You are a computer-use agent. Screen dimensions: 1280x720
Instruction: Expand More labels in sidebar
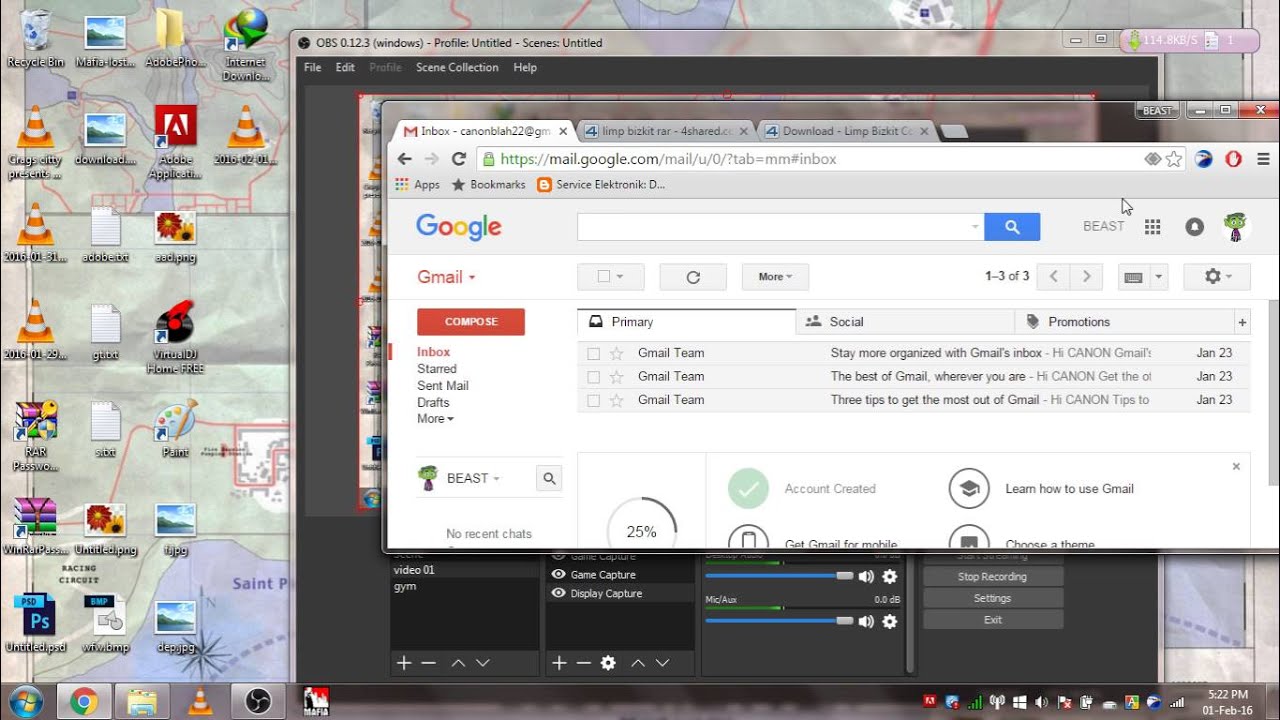click(435, 419)
